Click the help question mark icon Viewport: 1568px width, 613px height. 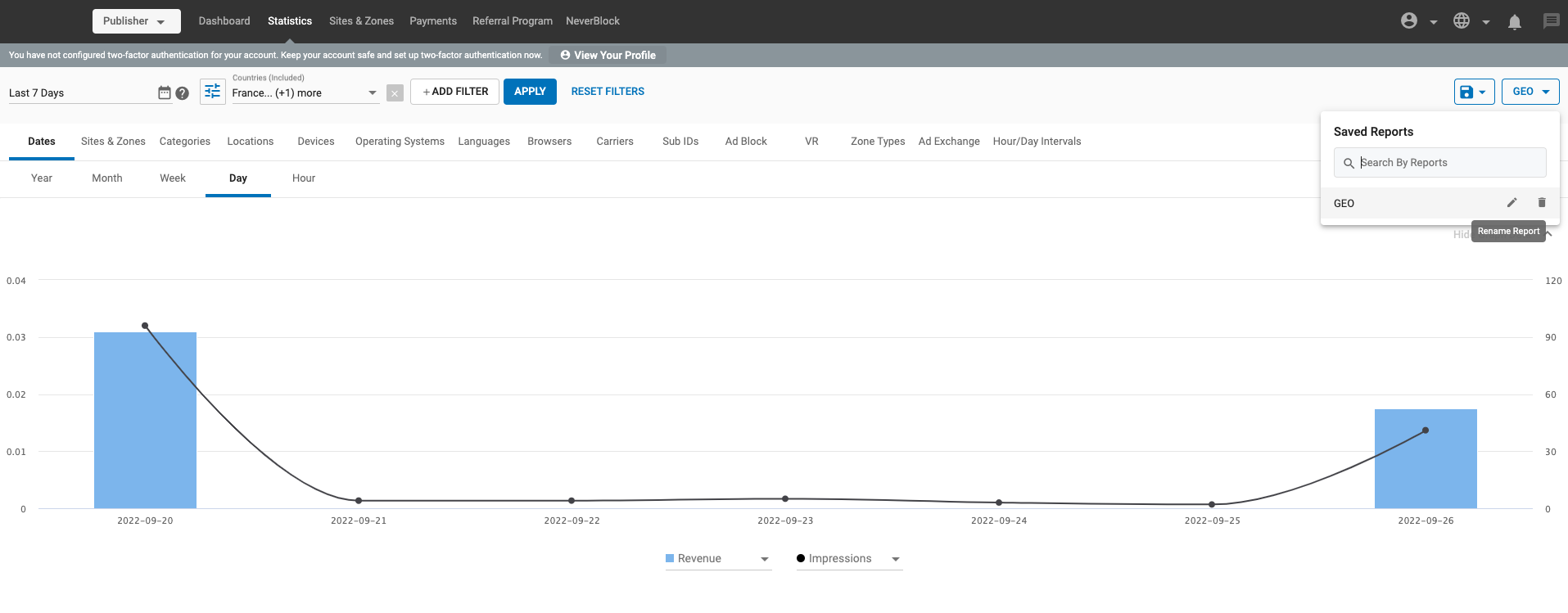(183, 93)
